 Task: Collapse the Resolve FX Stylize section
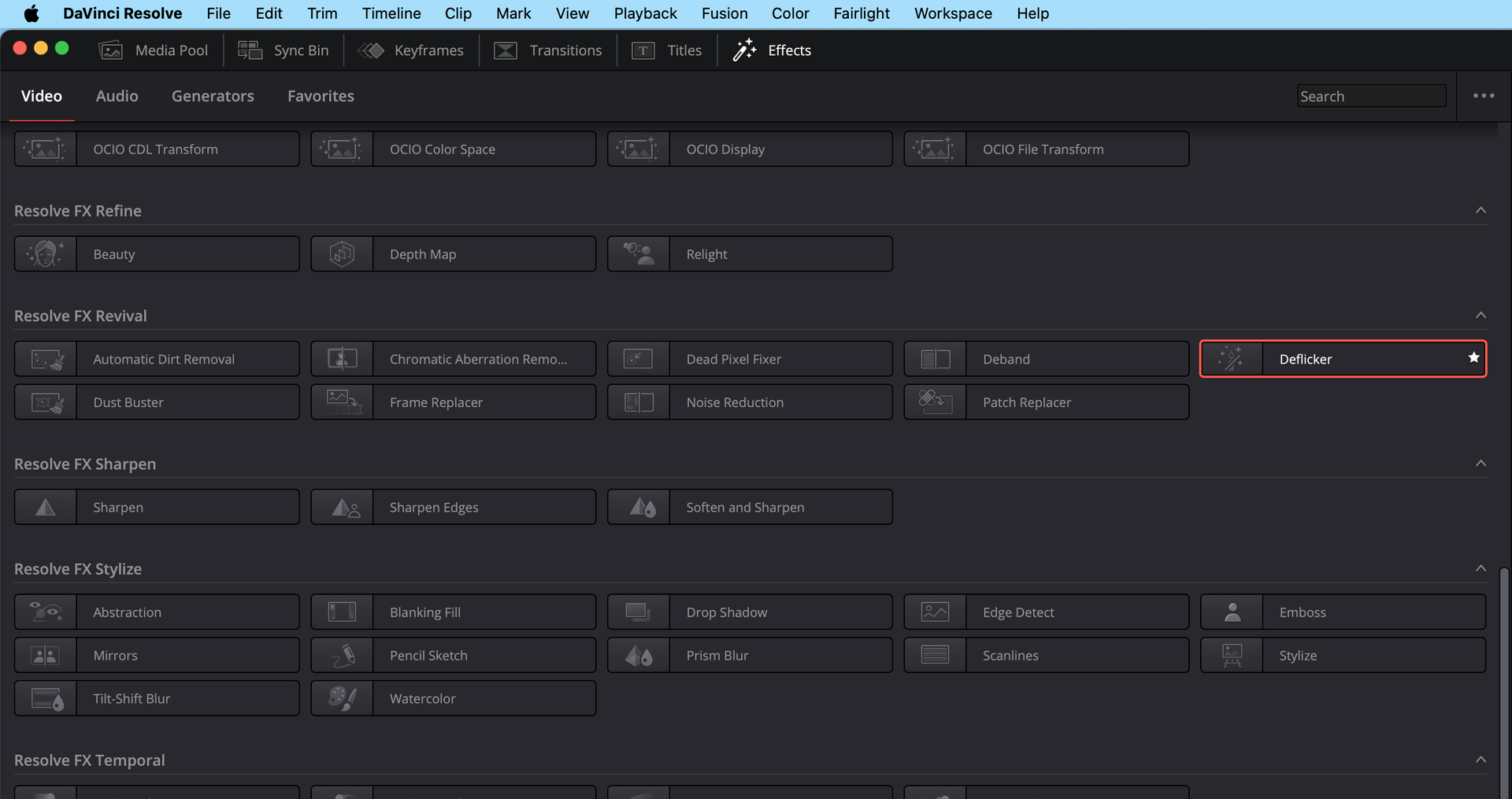1480,568
